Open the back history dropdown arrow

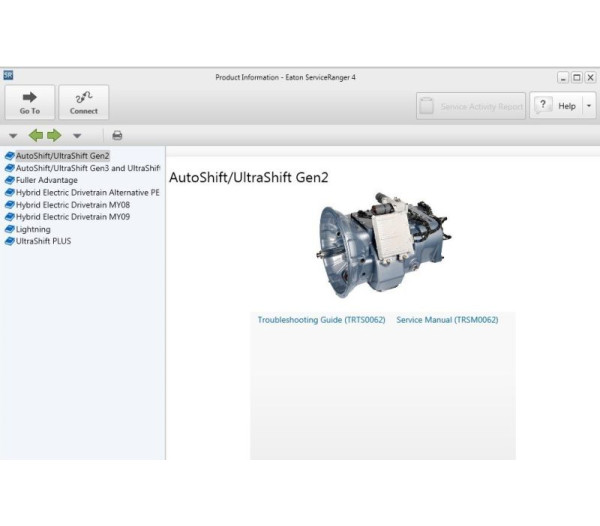click(x=13, y=135)
